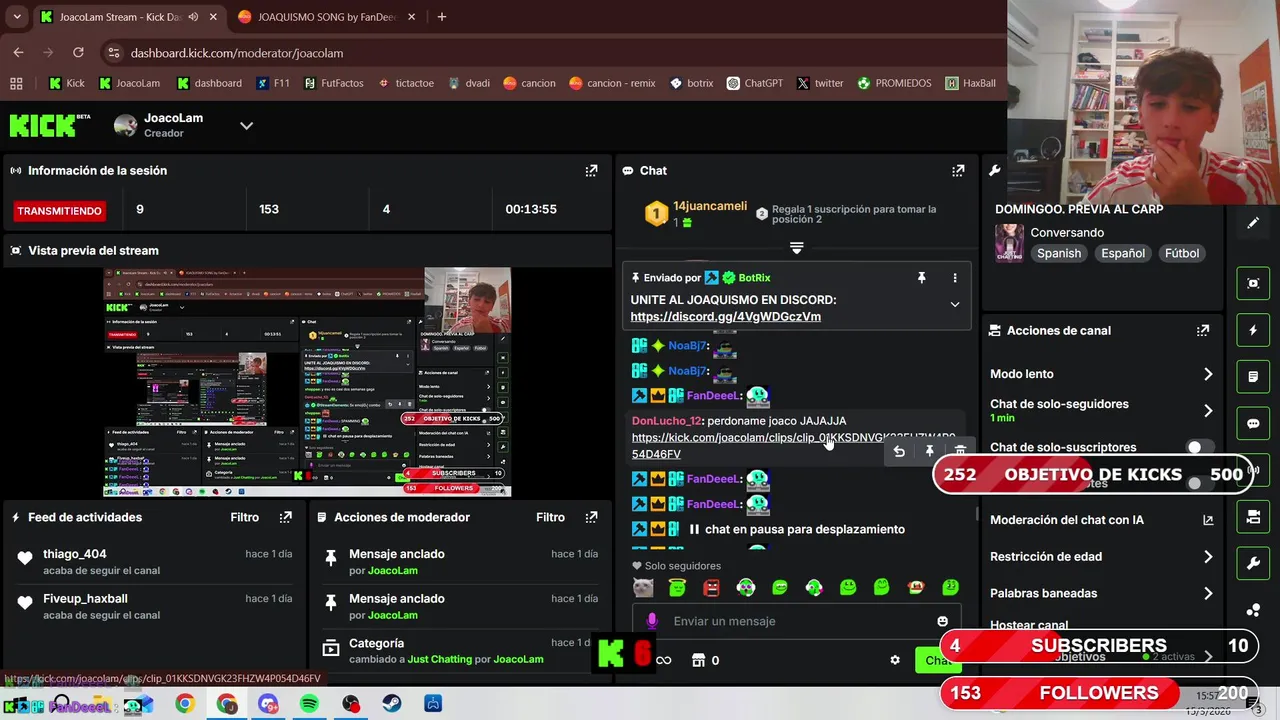Screen dimensions: 1280x720
Task: Click the green Chat send button
Action: [x=938, y=660]
